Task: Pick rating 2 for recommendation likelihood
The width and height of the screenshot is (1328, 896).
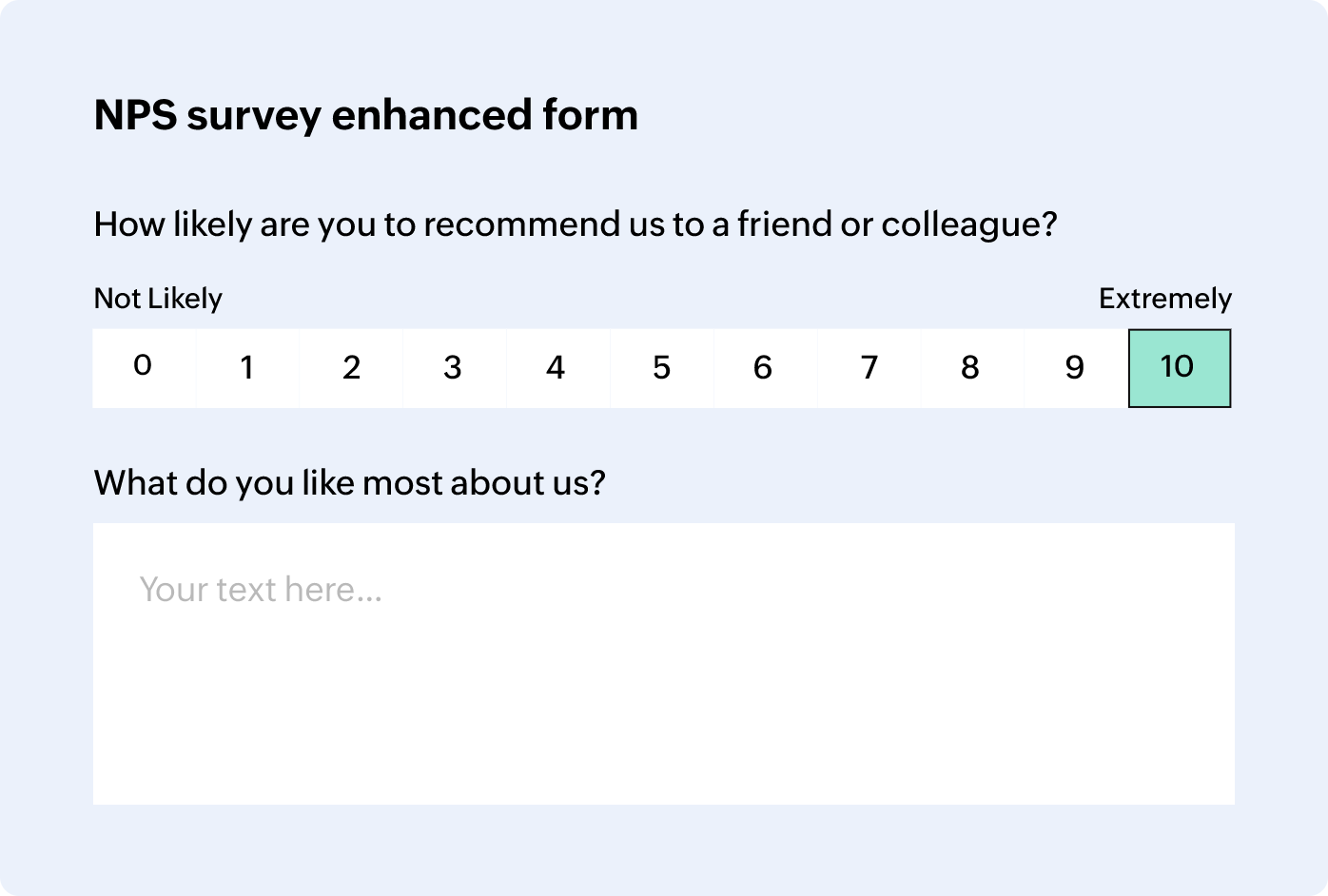Action: (351, 367)
